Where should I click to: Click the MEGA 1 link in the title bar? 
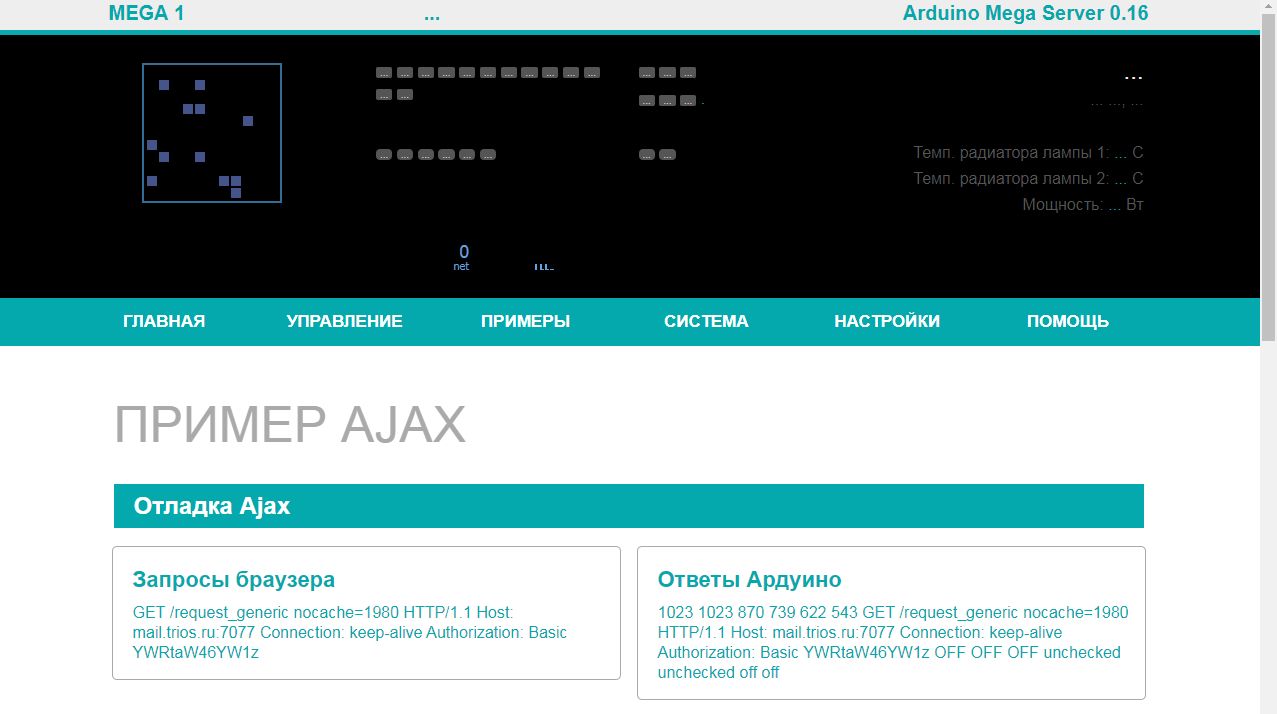tap(145, 13)
